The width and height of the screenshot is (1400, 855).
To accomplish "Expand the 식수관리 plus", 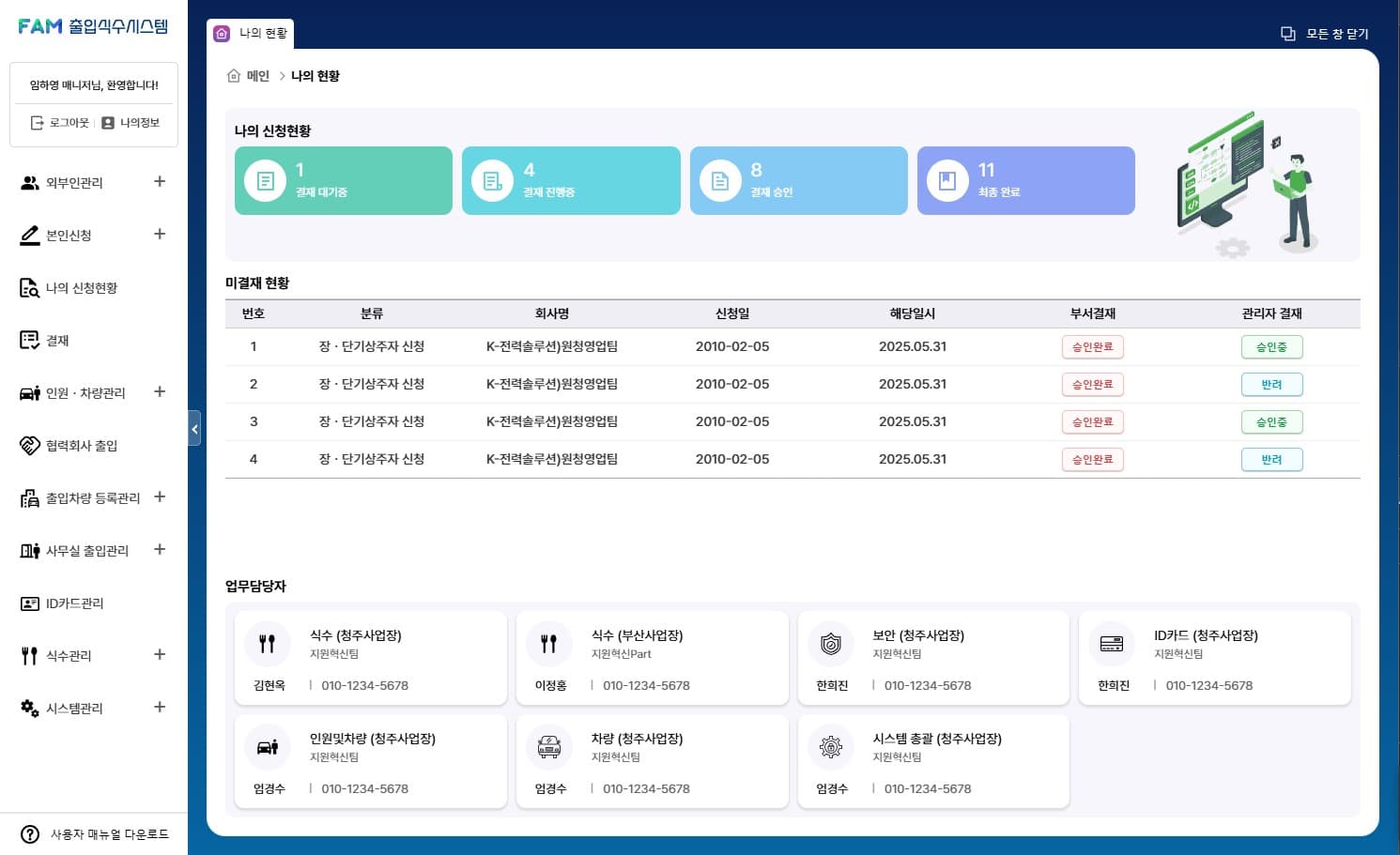I will click(x=160, y=654).
